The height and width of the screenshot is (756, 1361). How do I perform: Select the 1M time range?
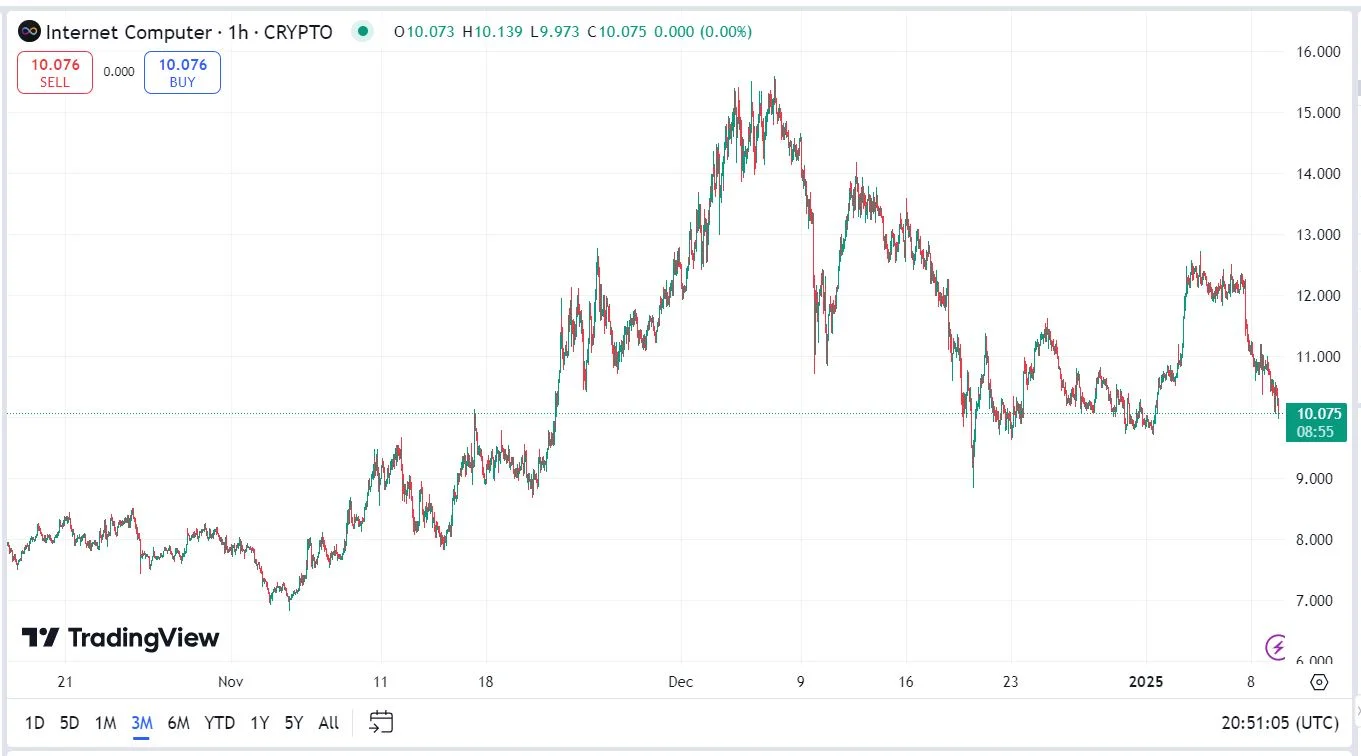pyautogui.click(x=105, y=722)
